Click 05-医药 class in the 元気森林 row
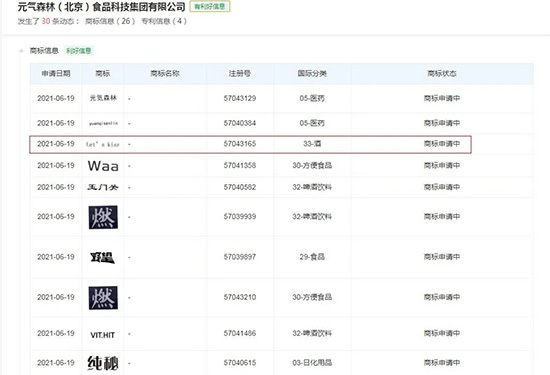Image resolution: width=550 pixels, height=375 pixels. point(312,98)
